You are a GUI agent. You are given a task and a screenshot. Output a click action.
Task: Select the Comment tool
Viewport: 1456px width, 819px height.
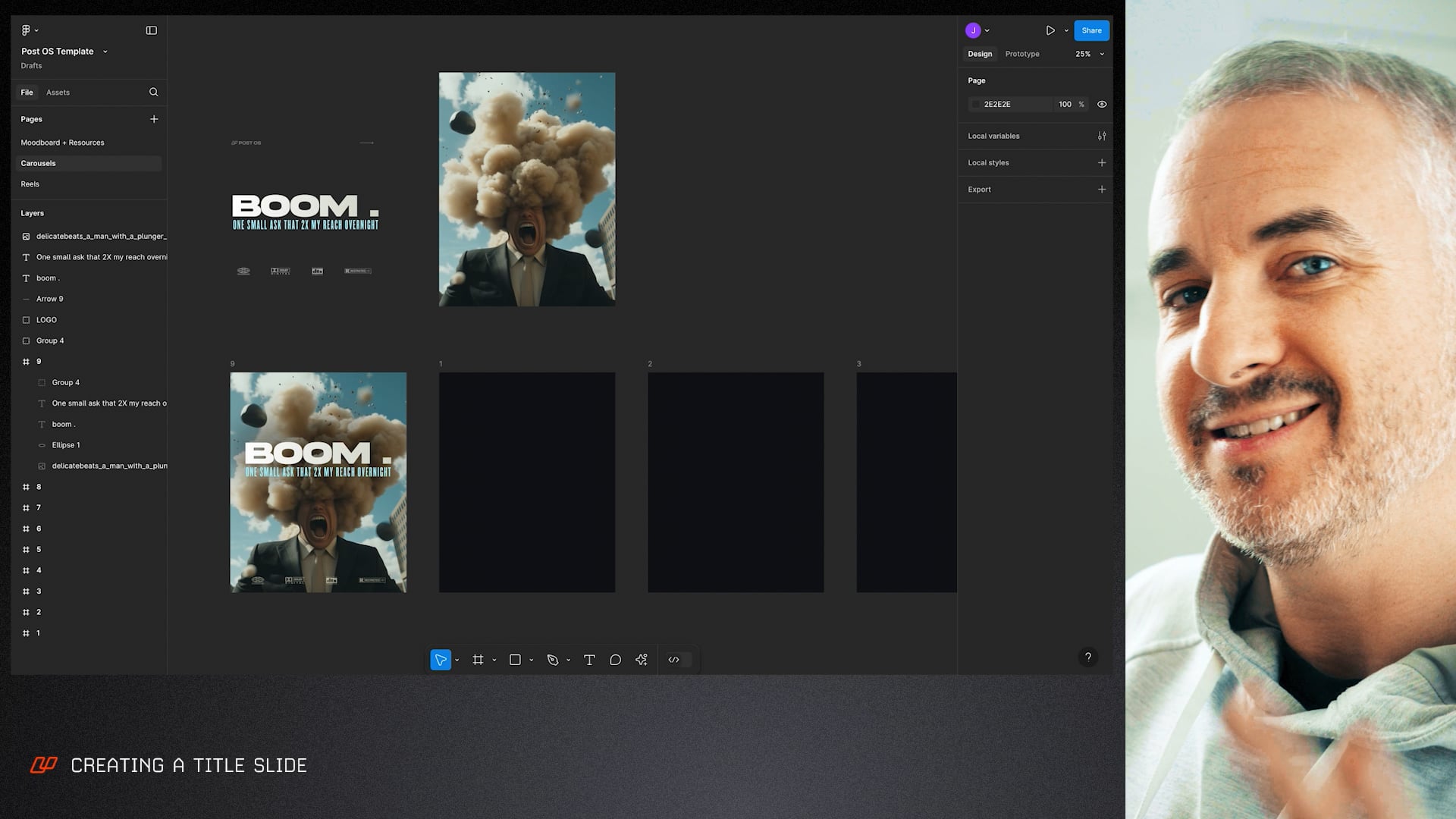[615, 660]
